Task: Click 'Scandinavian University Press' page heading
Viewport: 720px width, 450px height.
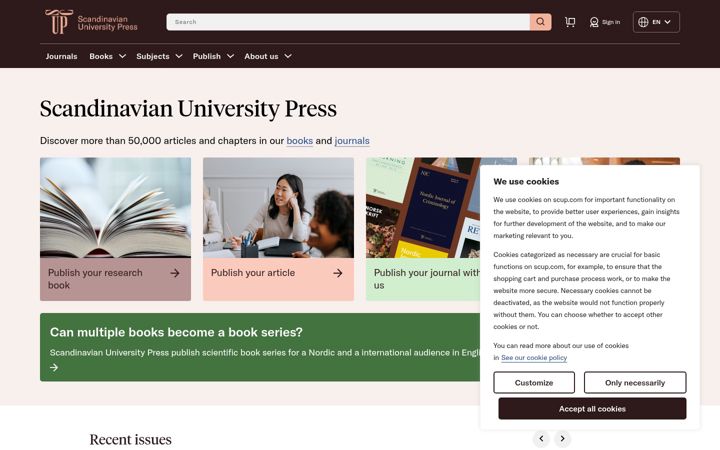Action: [188, 109]
